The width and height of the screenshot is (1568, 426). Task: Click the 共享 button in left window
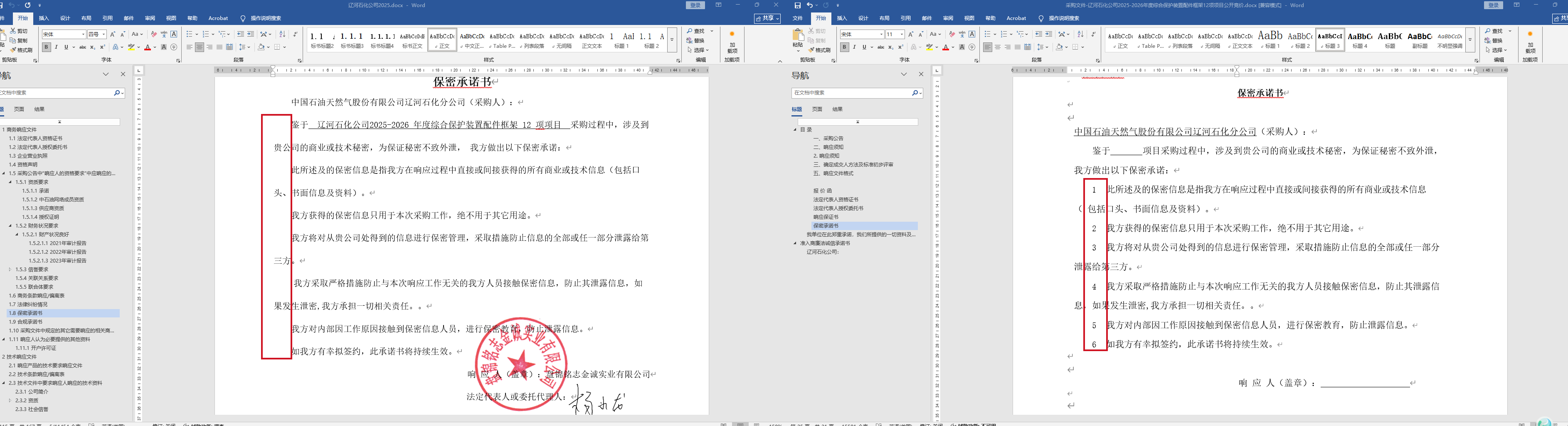767,18
